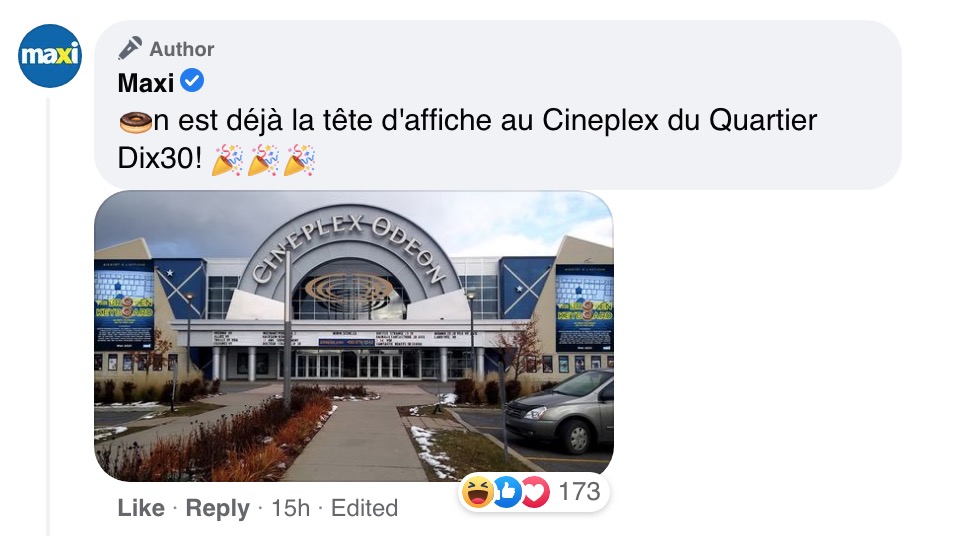The width and height of the screenshot is (972, 536).
Task: Open the Cineplex Odeon photo attachment
Action: pyautogui.click(x=354, y=336)
